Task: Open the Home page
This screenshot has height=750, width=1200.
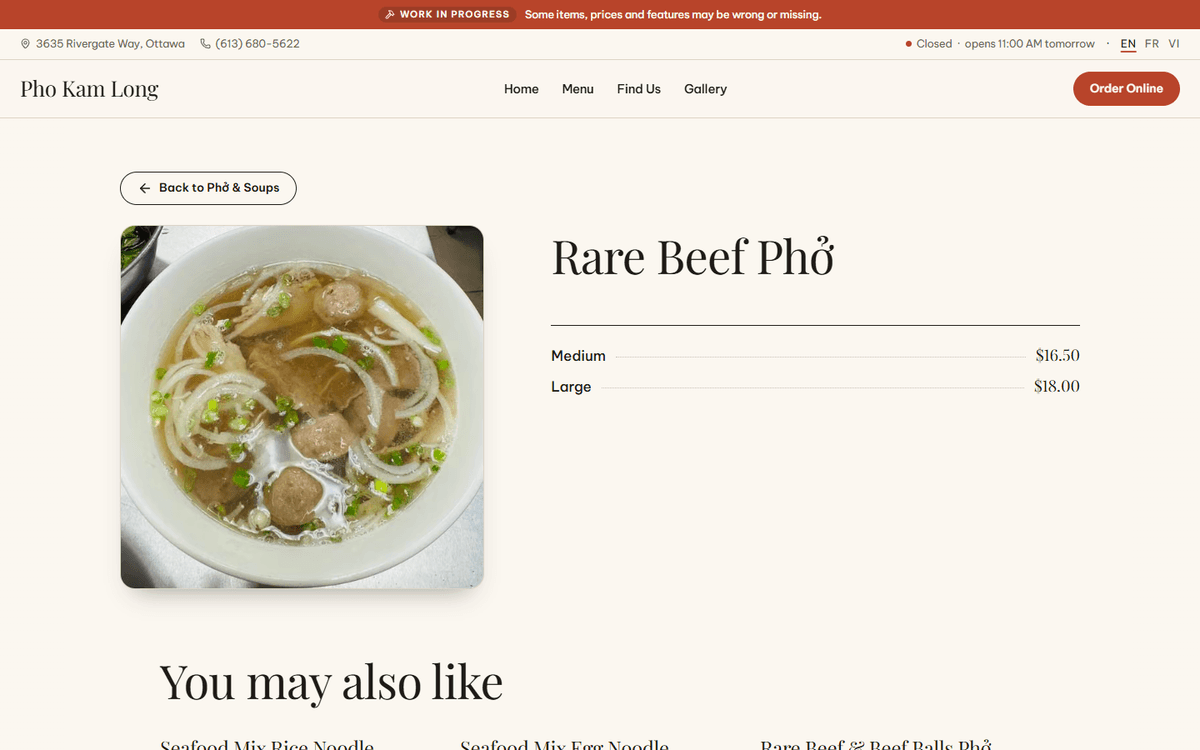Action: (x=521, y=89)
